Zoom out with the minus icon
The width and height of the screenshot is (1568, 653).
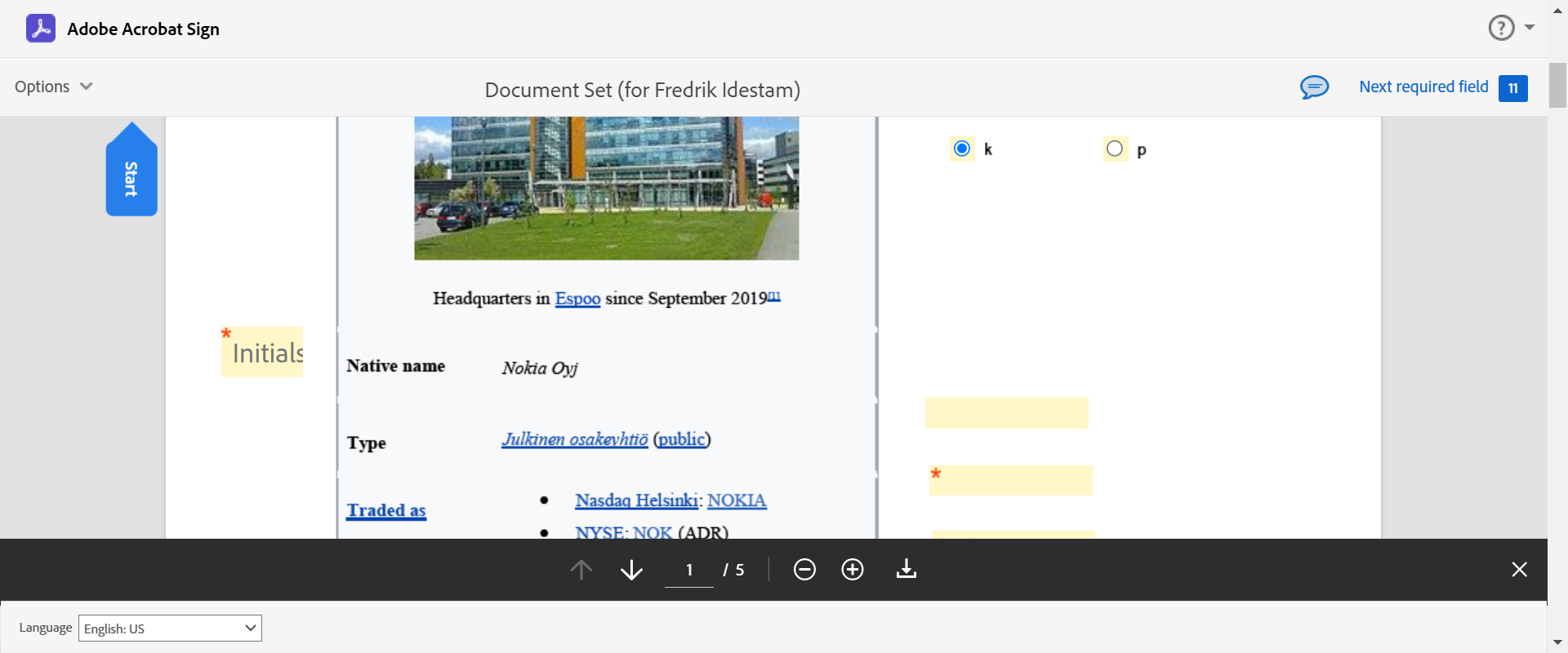[804, 570]
